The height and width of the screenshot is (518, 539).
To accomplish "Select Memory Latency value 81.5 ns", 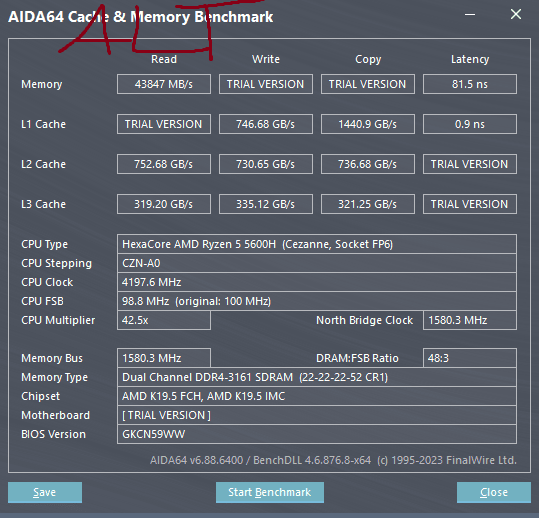I will pyautogui.click(x=470, y=84).
